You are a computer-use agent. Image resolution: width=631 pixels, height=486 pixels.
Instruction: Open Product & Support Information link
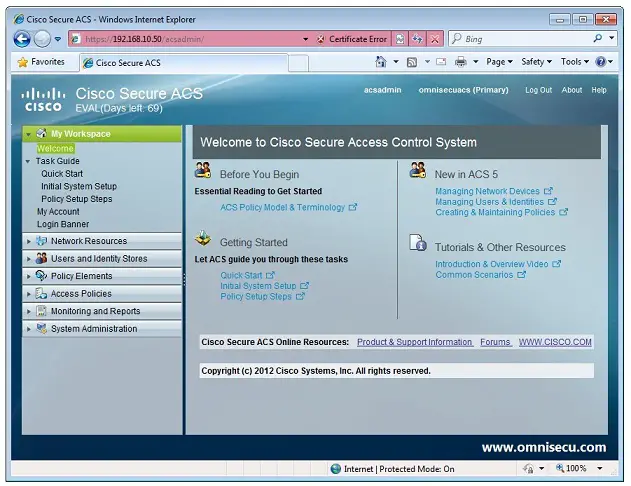(x=415, y=342)
